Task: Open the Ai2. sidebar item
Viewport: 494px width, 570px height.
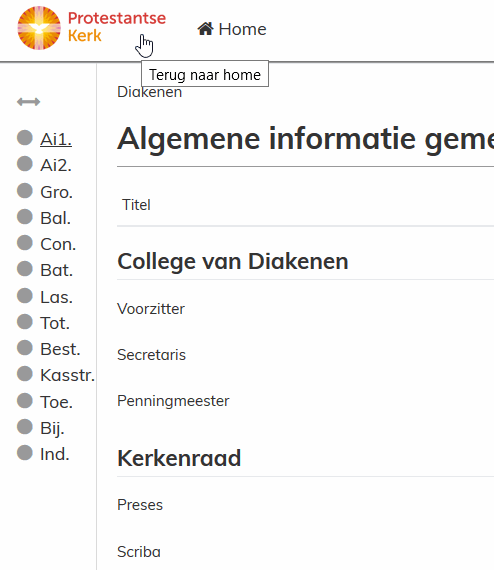Action: click(x=56, y=165)
